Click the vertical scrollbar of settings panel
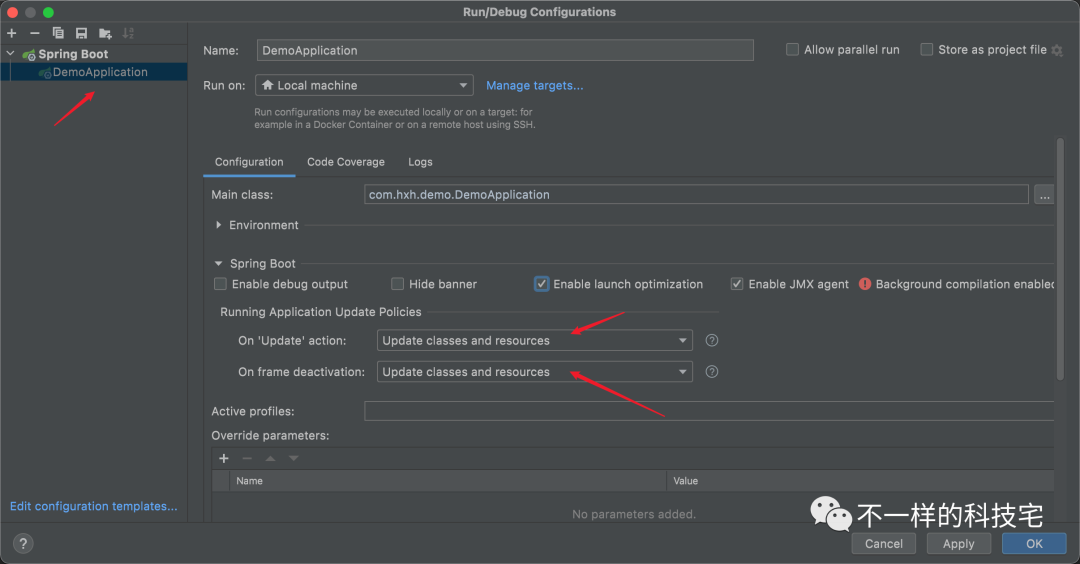This screenshot has width=1080, height=564. (x=1060, y=258)
